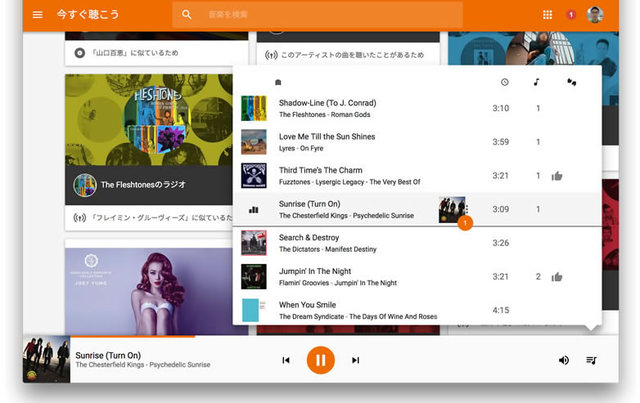Focus the music search field

318,15
